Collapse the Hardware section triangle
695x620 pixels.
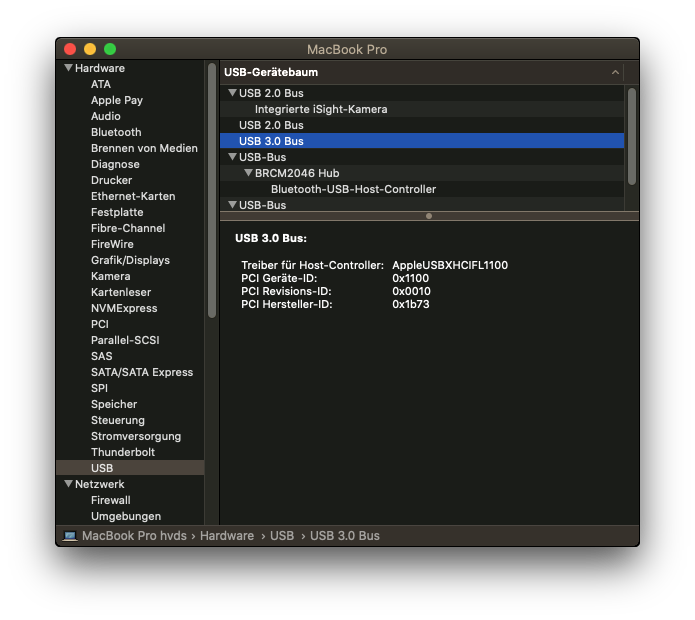(x=68, y=68)
